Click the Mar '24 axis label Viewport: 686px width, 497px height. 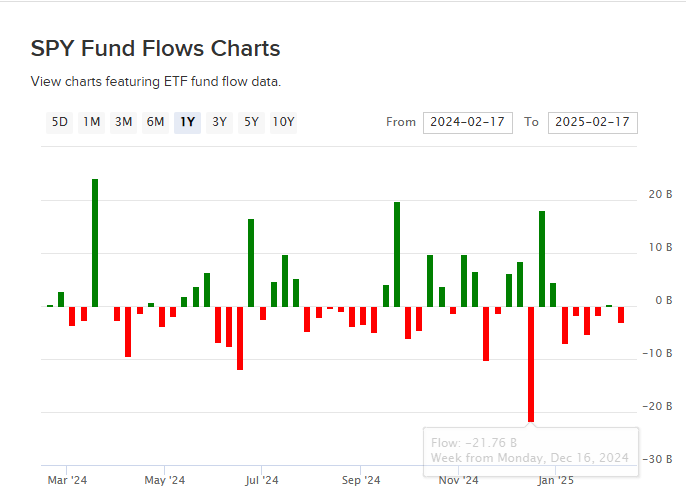click(x=67, y=480)
